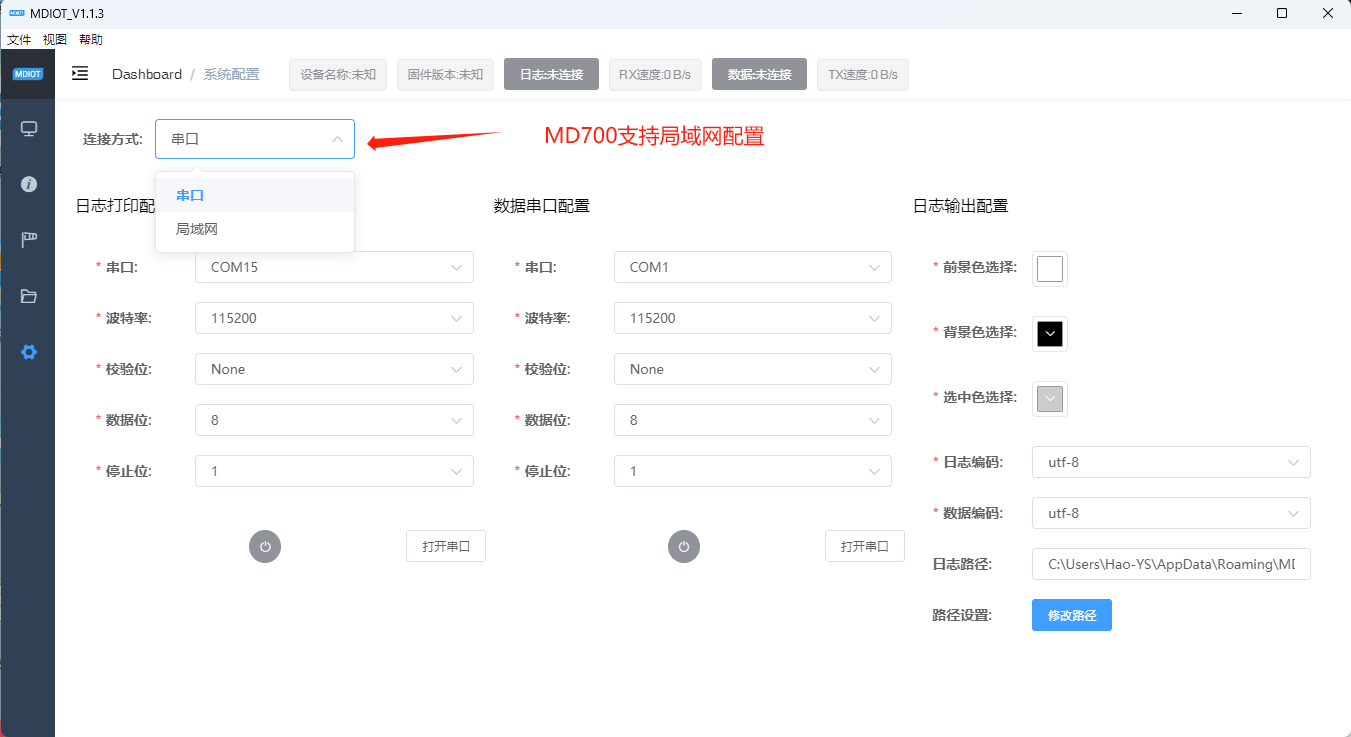
Task: Open the 文件 menu
Action: point(18,39)
